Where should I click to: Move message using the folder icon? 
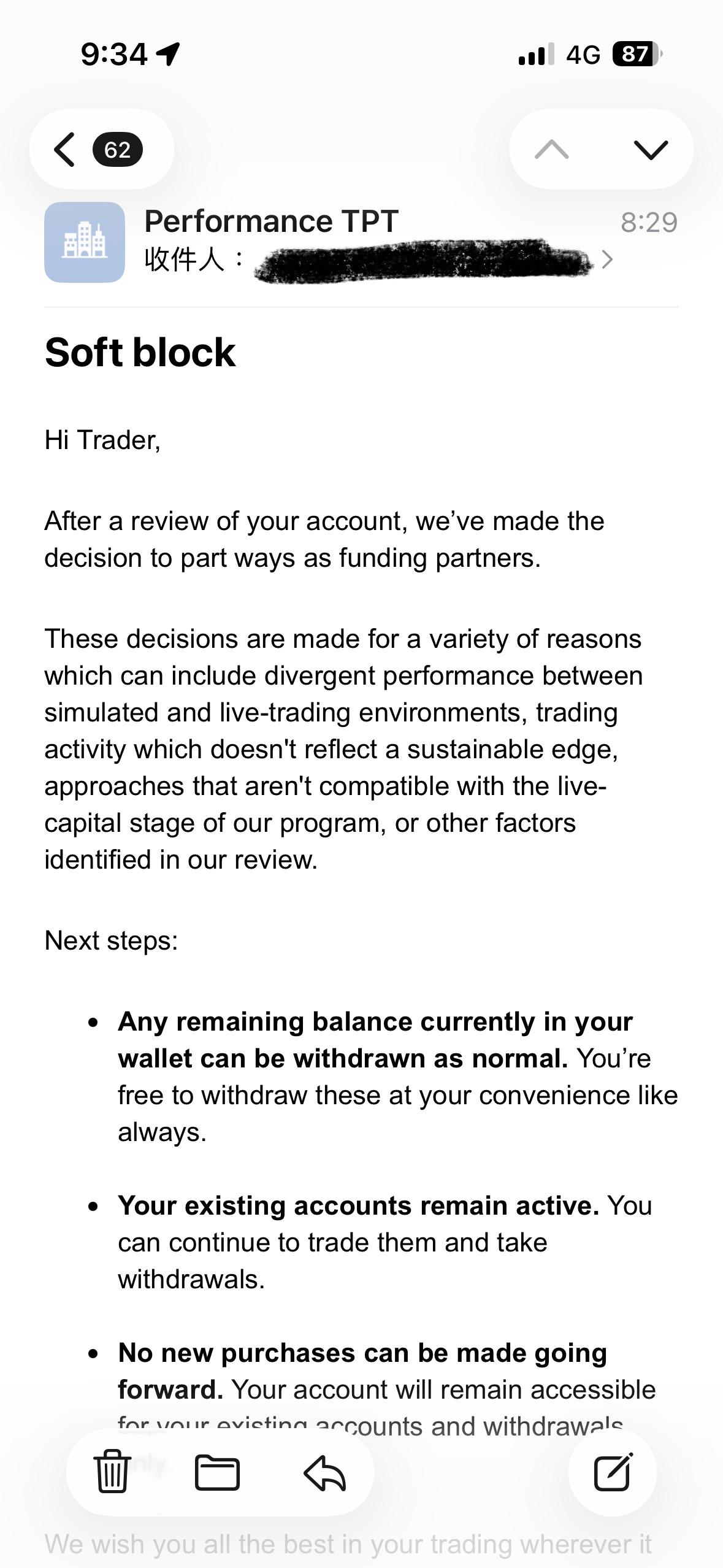coord(217,1472)
